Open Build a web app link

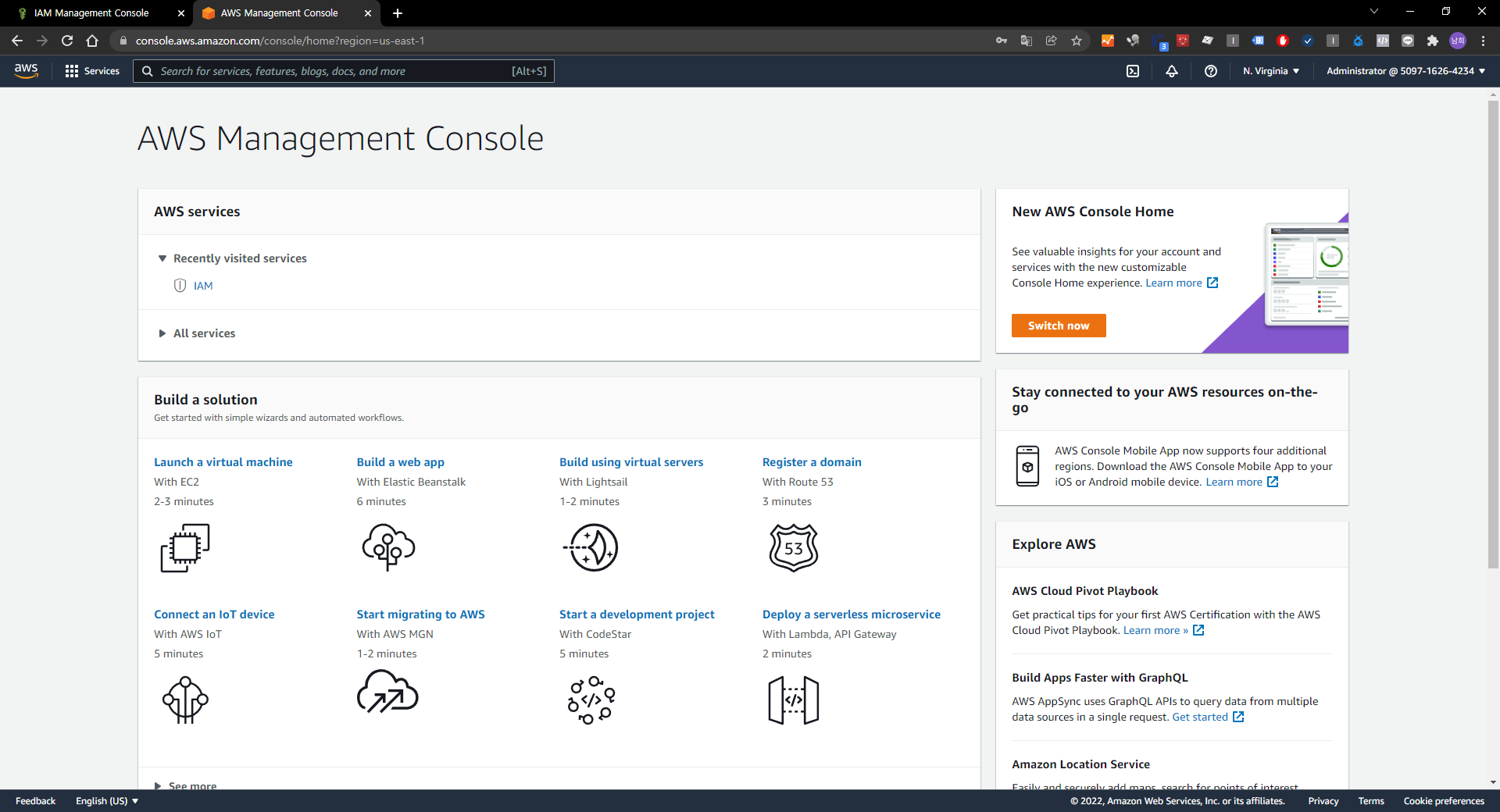tap(401, 462)
